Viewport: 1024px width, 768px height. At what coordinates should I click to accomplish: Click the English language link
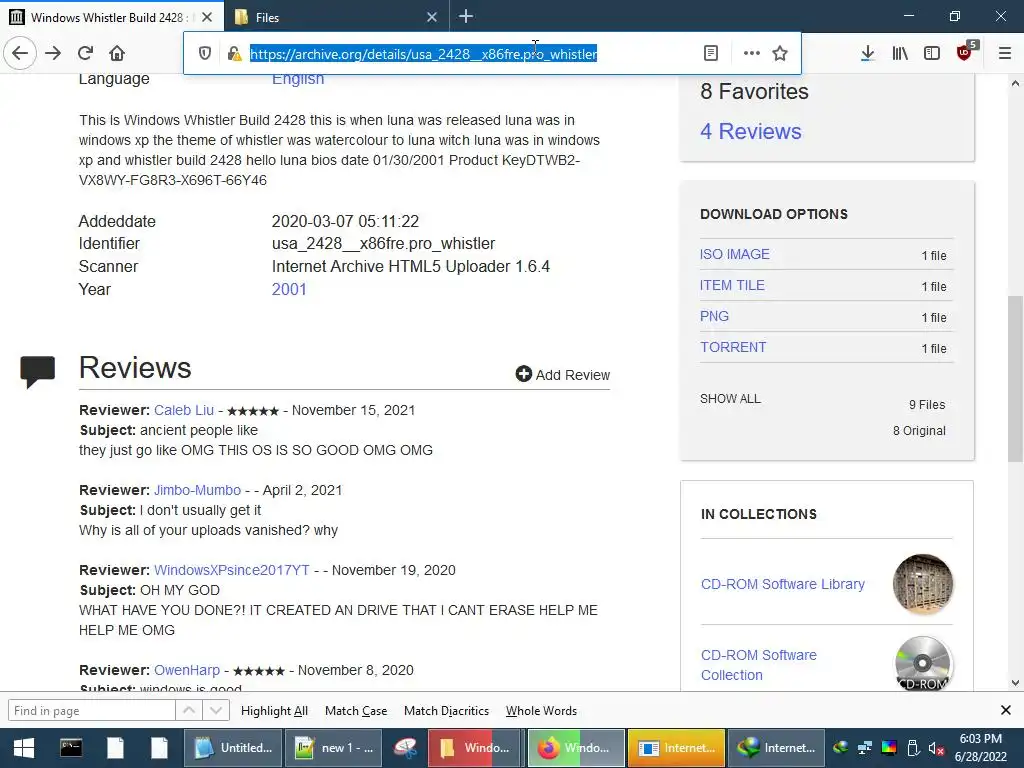click(x=298, y=79)
